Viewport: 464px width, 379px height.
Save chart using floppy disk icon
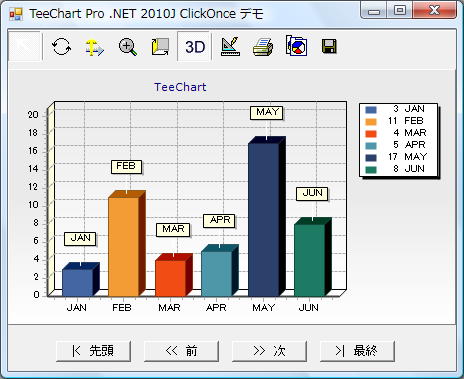pyautogui.click(x=329, y=46)
